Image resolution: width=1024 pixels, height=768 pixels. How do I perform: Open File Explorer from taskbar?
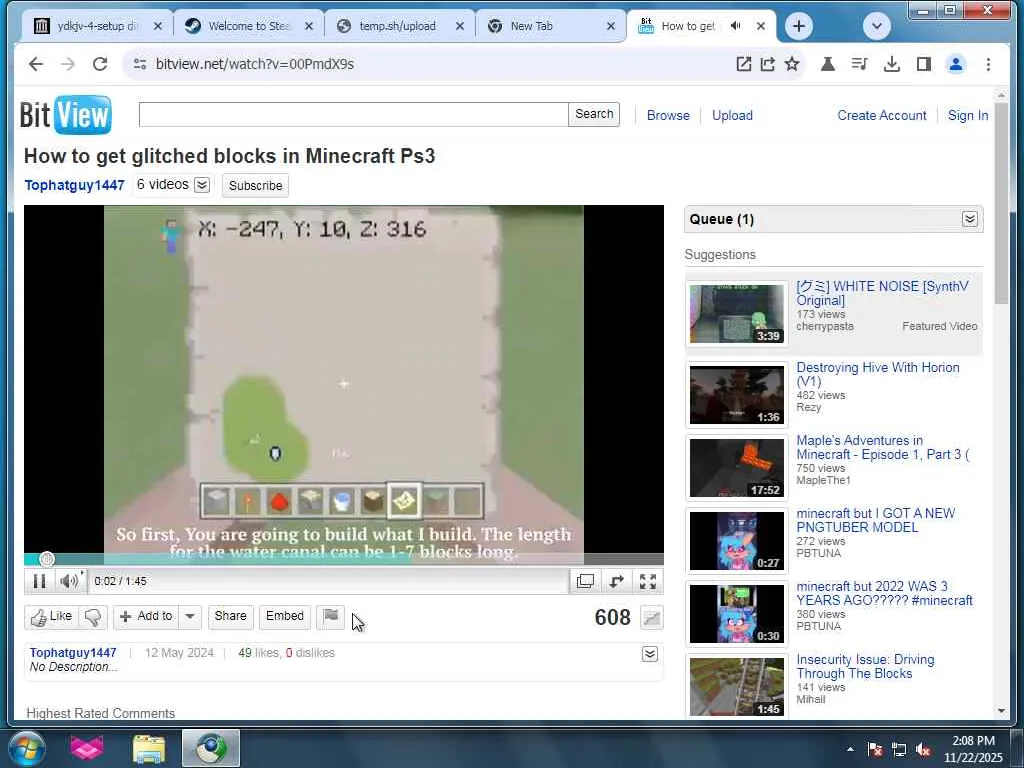pyautogui.click(x=149, y=748)
